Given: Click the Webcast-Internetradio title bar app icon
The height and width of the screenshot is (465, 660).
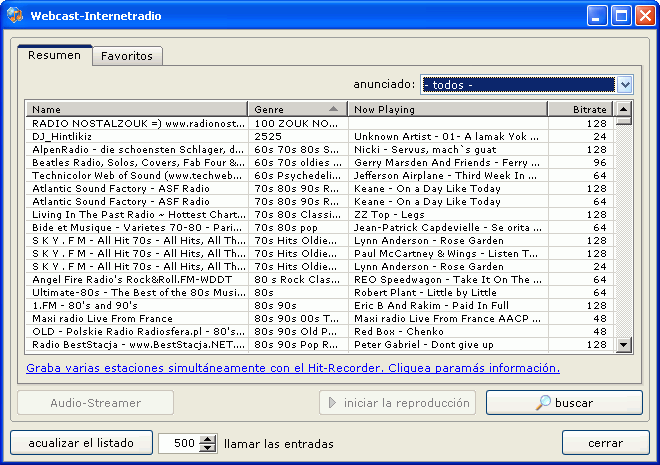Looking at the screenshot, I should pyautogui.click(x=16, y=16).
